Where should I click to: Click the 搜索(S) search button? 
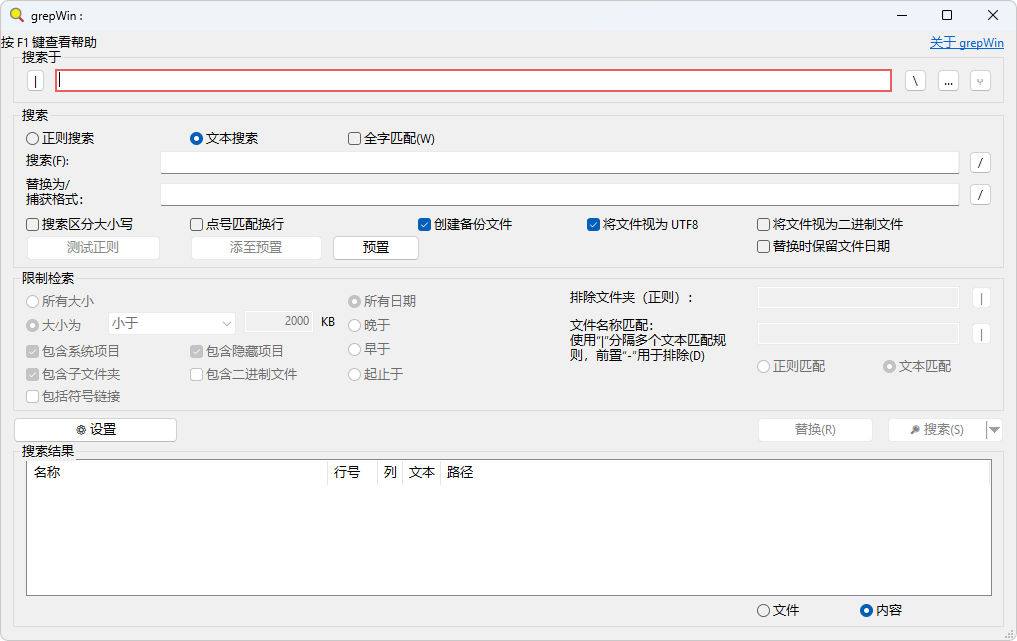pos(937,429)
